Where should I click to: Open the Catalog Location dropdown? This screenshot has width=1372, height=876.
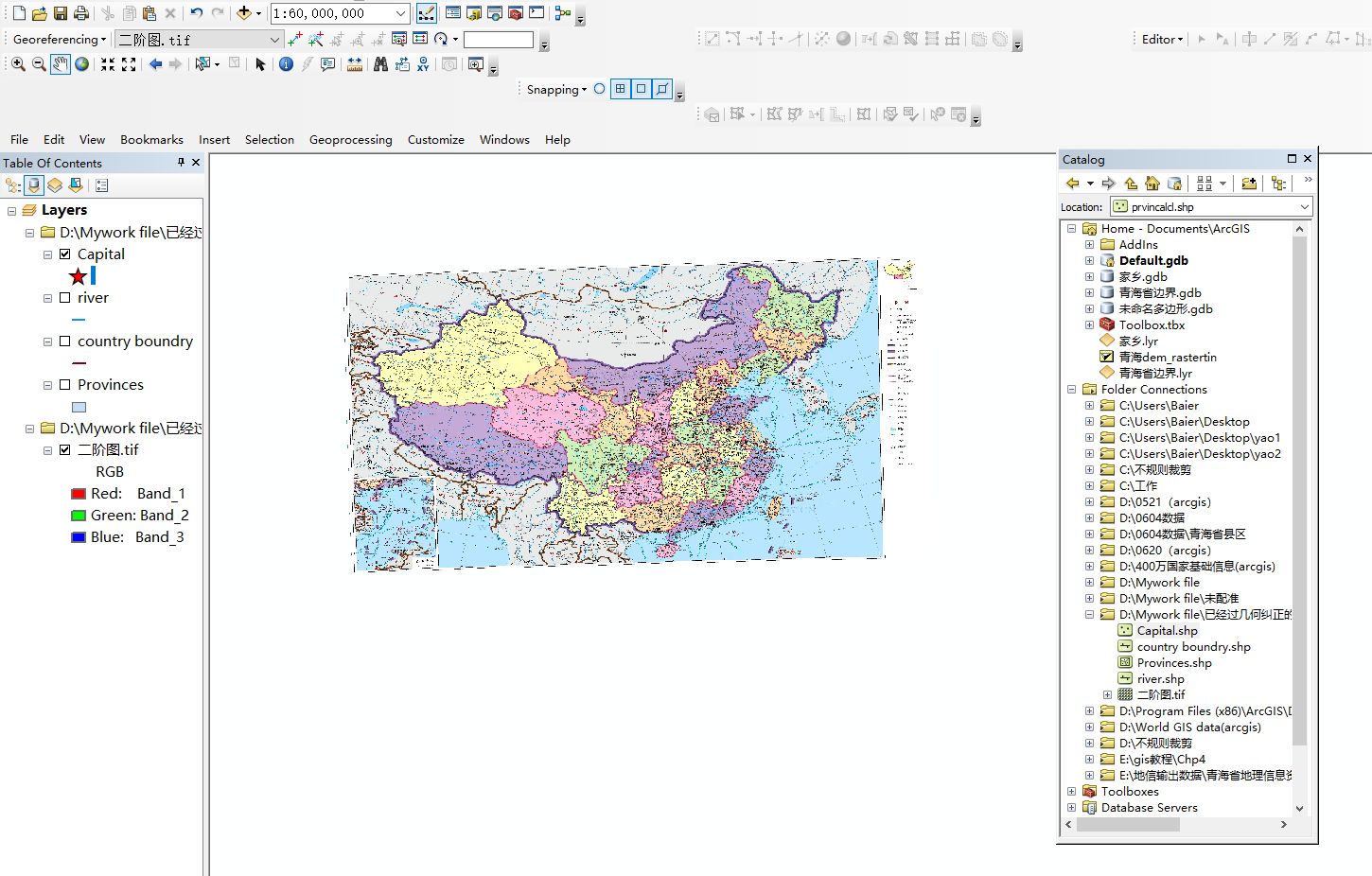pos(1305,207)
